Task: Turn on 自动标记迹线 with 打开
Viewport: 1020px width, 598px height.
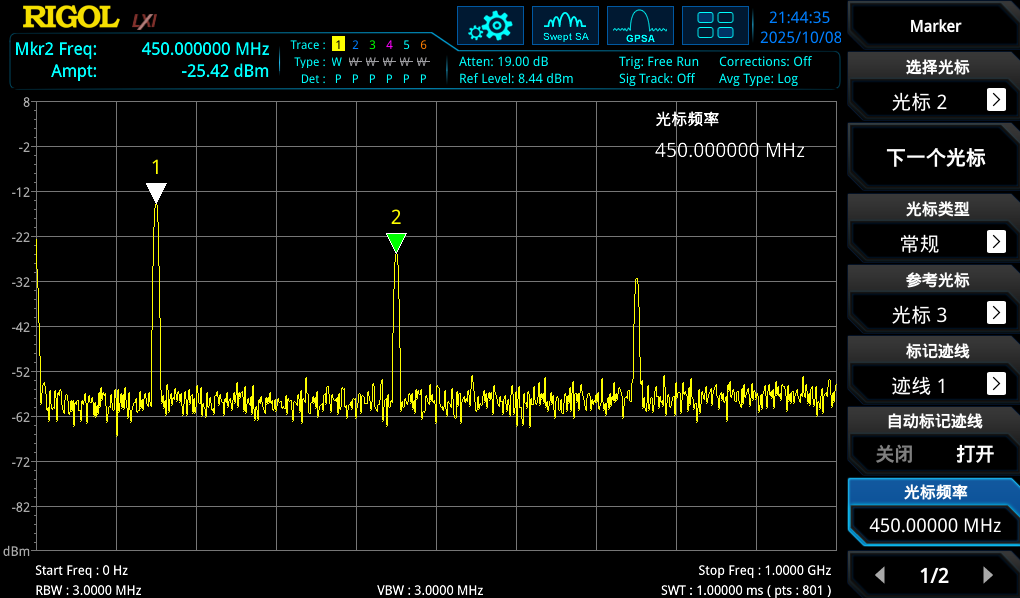Action: [974, 454]
